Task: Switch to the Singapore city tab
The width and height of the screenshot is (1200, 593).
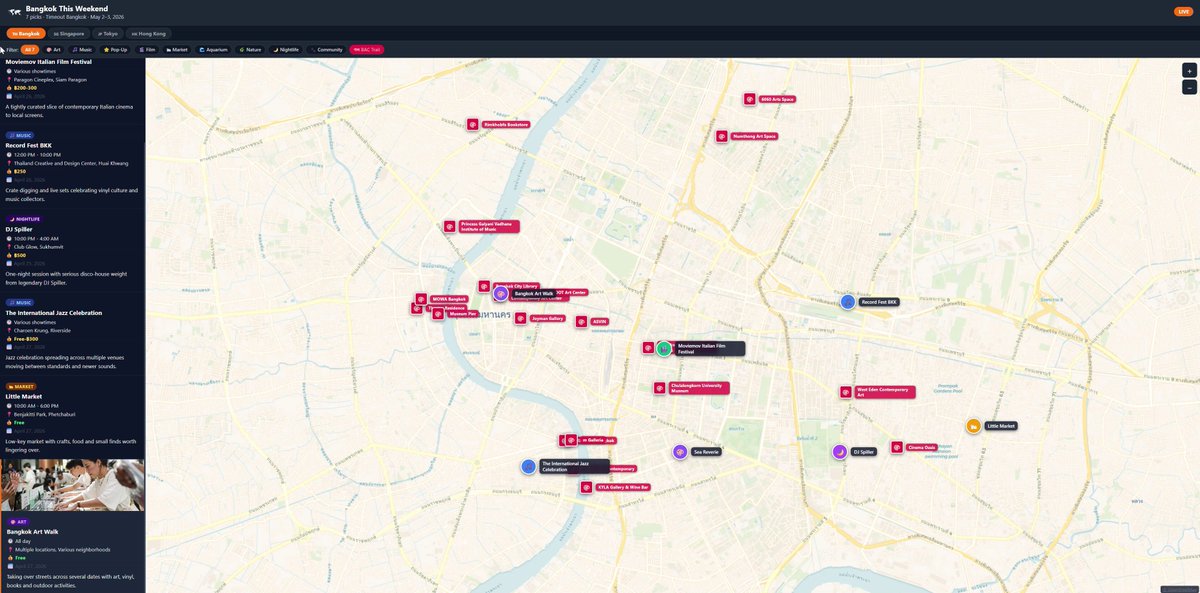Action: [x=69, y=33]
